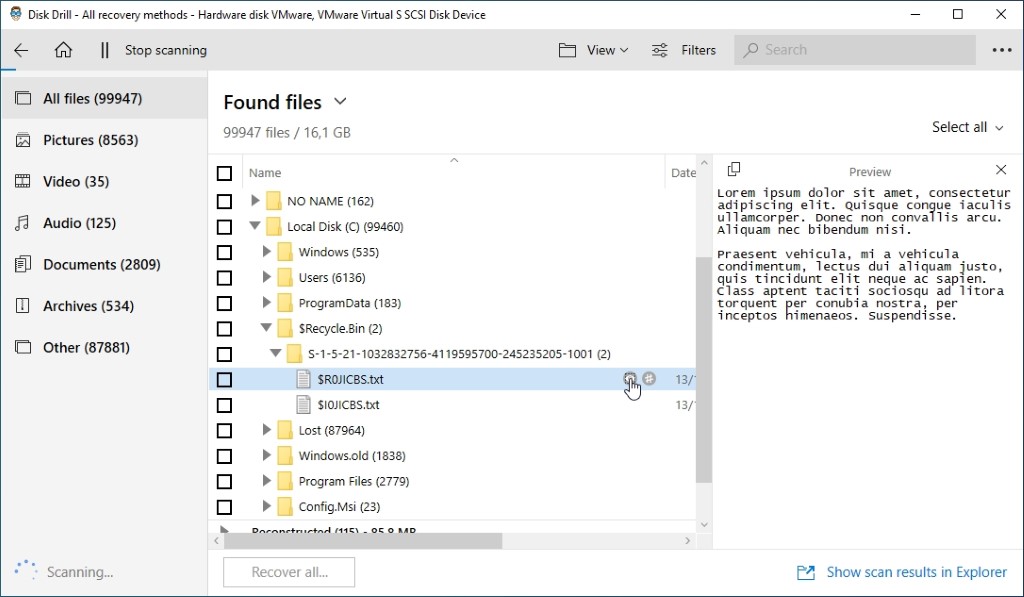The width and height of the screenshot is (1024, 597).
Task: Select the Pictures (8563) category
Action: coord(104,140)
